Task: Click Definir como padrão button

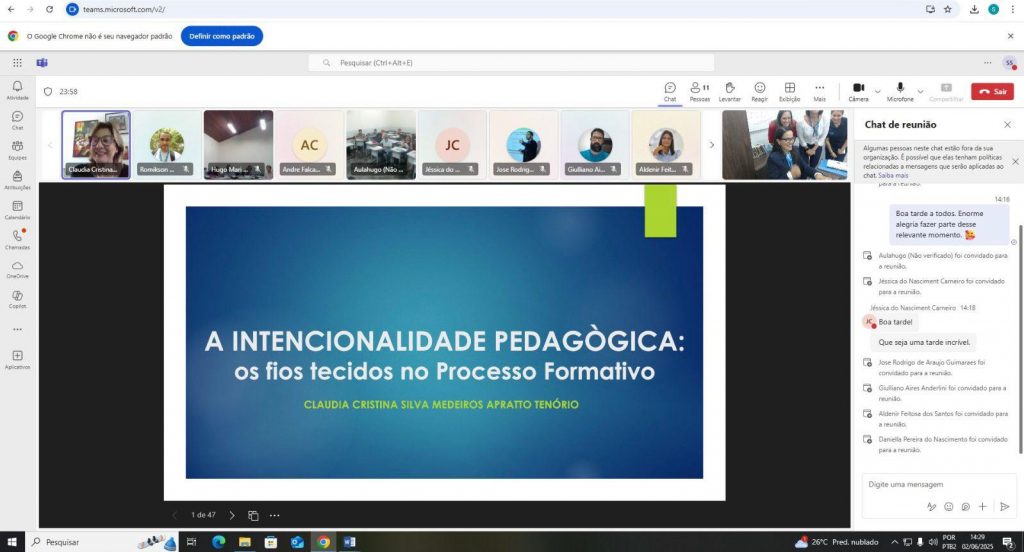Action: click(x=222, y=36)
